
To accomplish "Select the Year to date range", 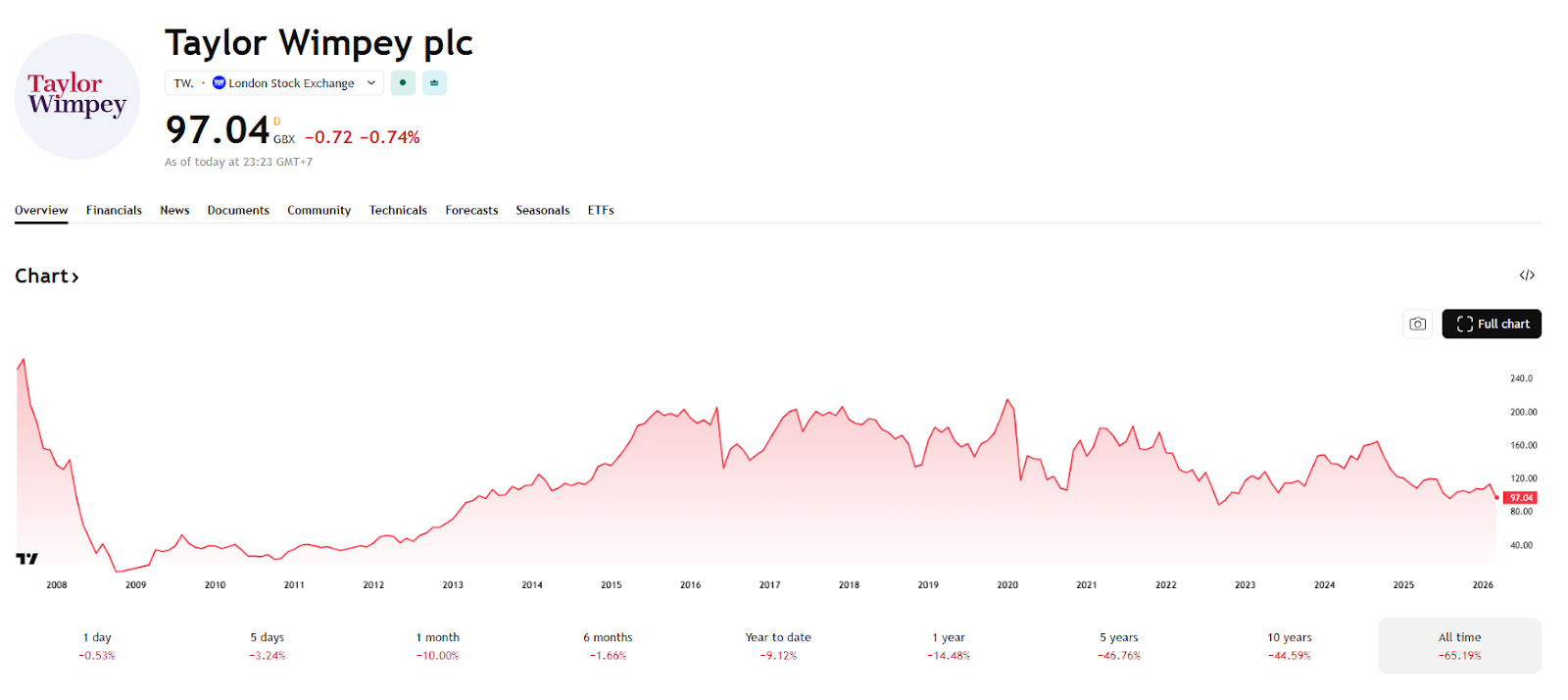I will point(777,646).
